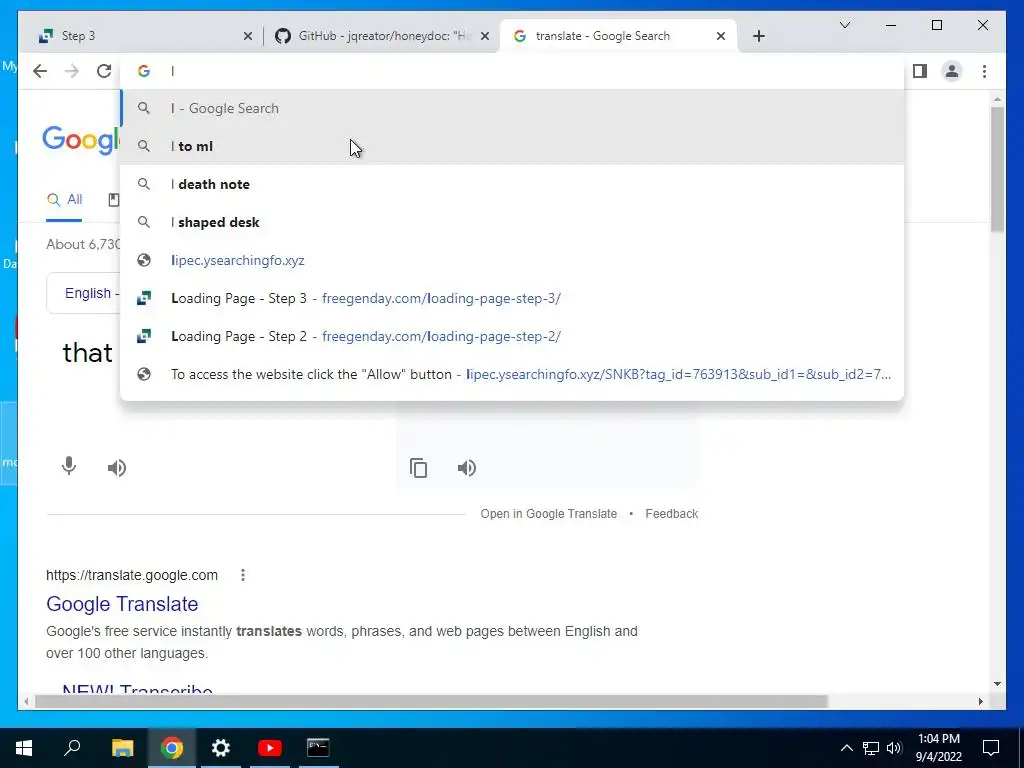Go back with the browser back arrow
The width and height of the screenshot is (1024, 768).
point(40,71)
